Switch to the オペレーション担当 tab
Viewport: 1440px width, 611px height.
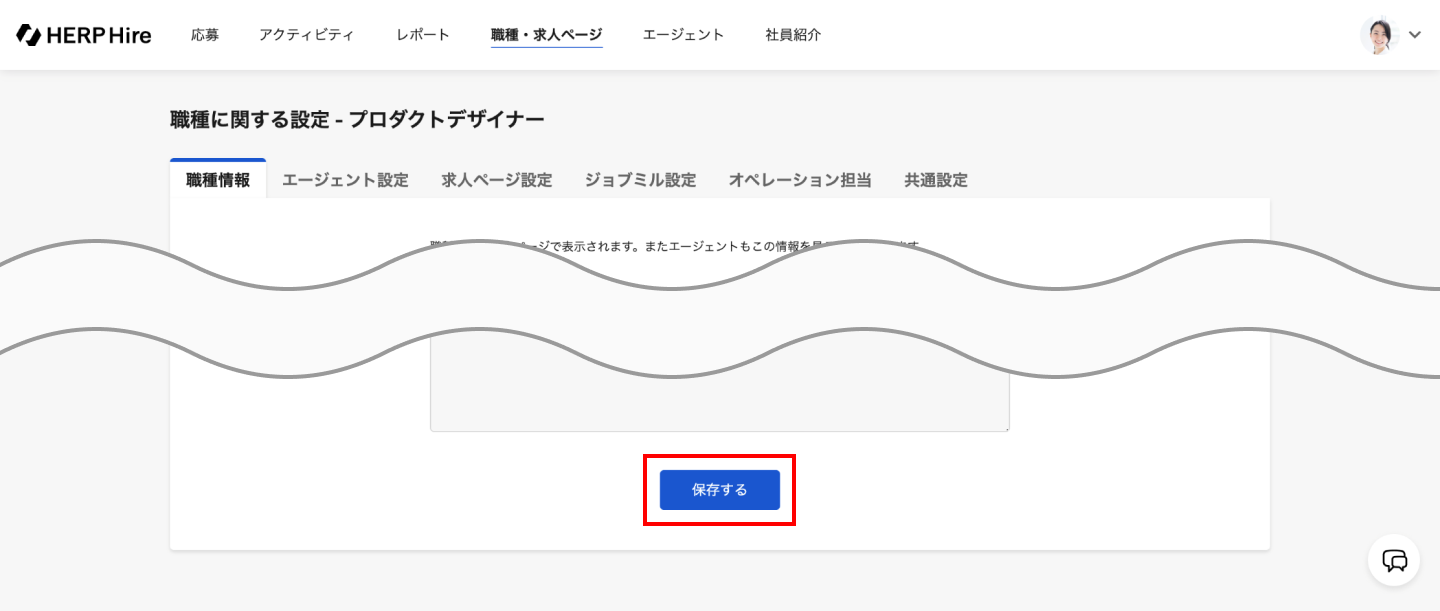coord(800,180)
